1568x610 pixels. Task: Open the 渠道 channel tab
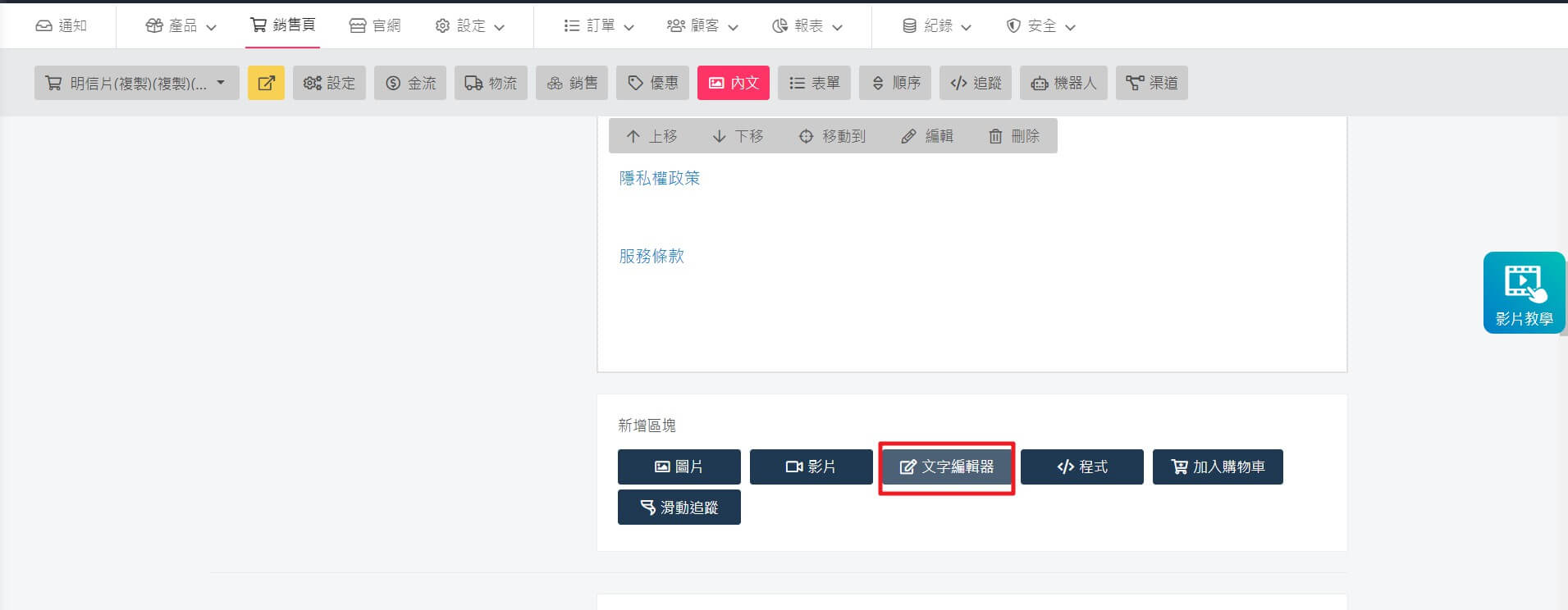coord(1152,83)
